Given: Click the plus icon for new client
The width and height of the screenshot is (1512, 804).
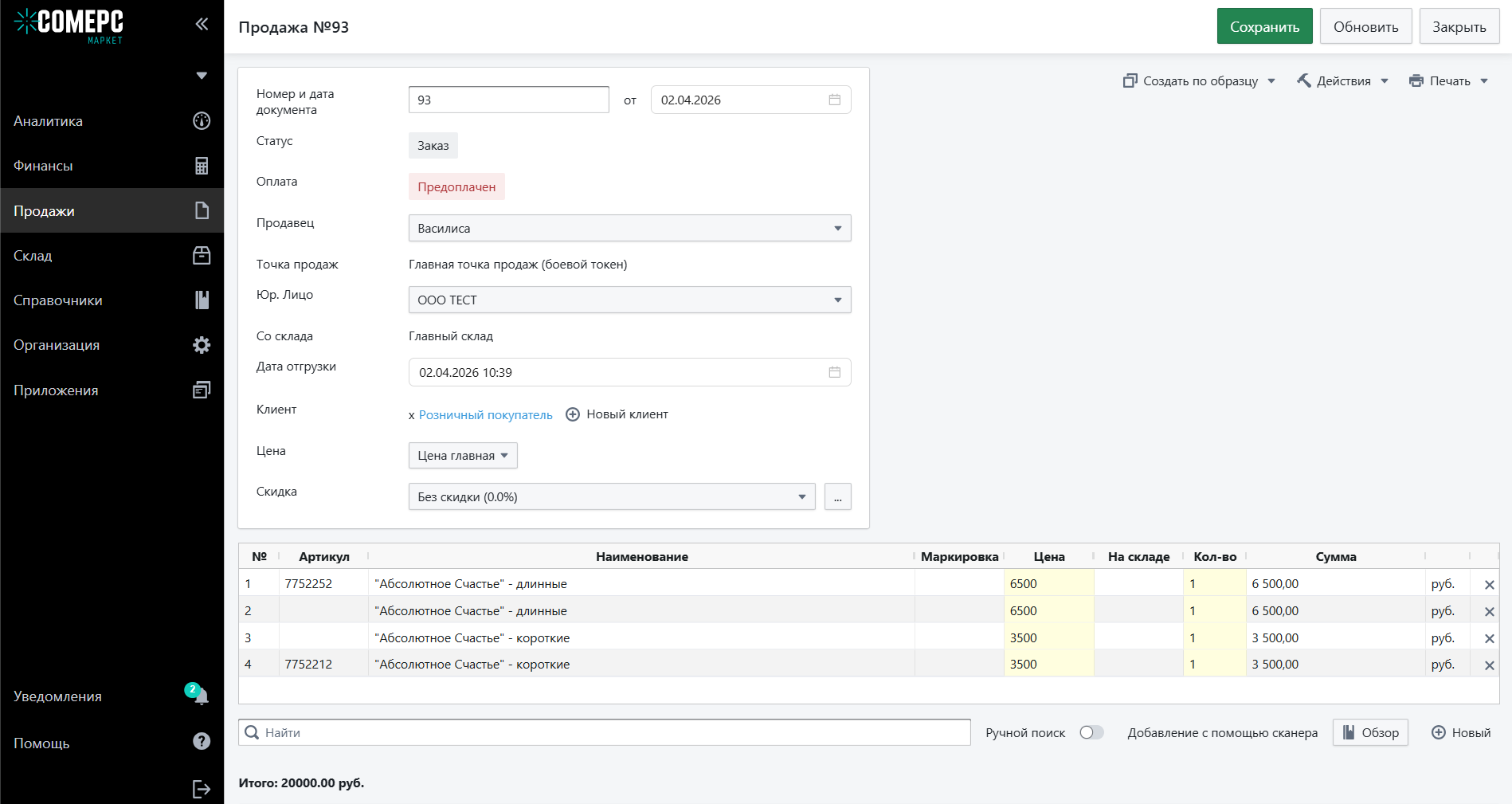Looking at the screenshot, I should pos(573,414).
